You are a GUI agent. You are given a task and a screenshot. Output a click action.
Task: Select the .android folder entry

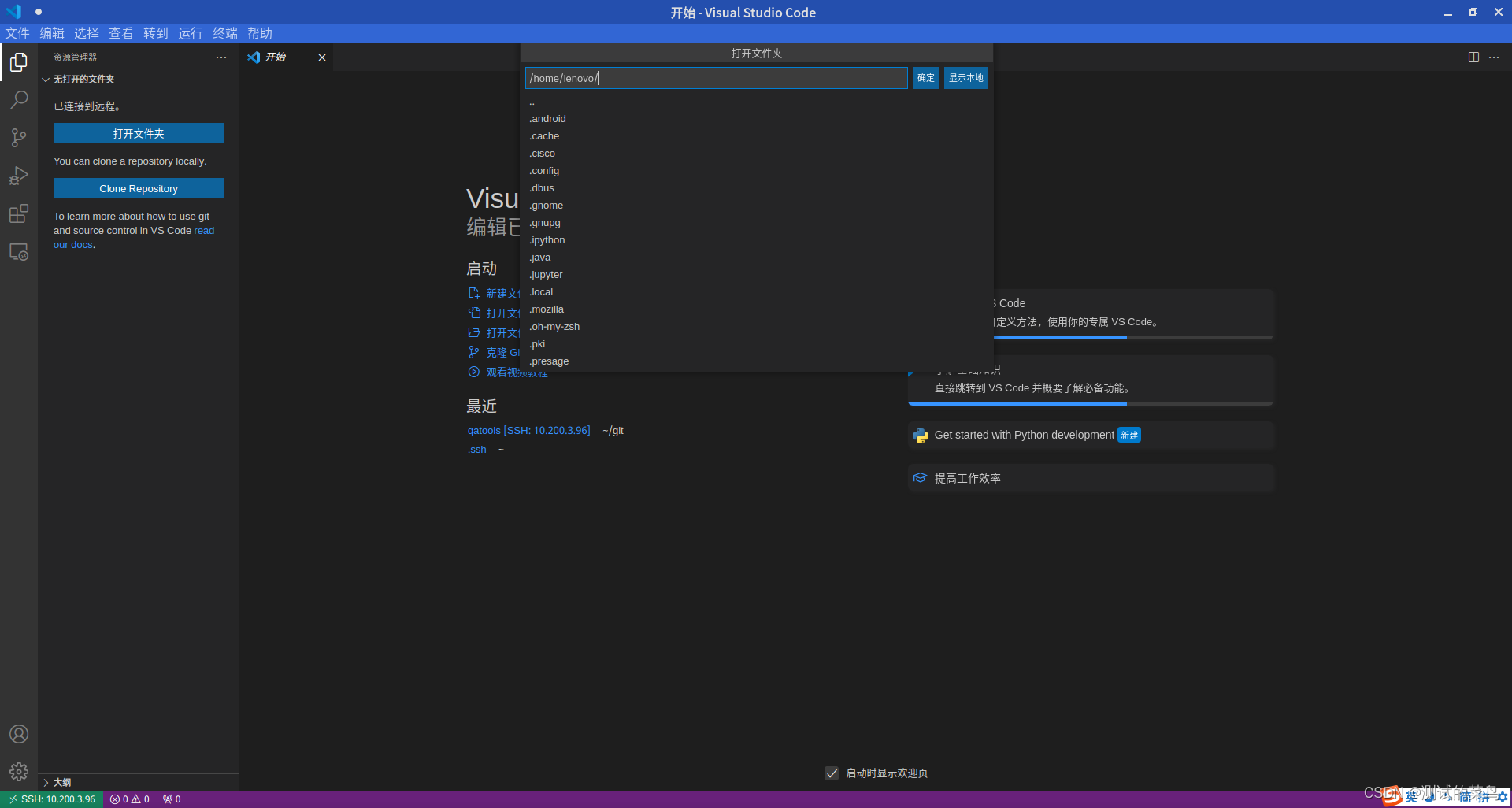pyautogui.click(x=757, y=119)
